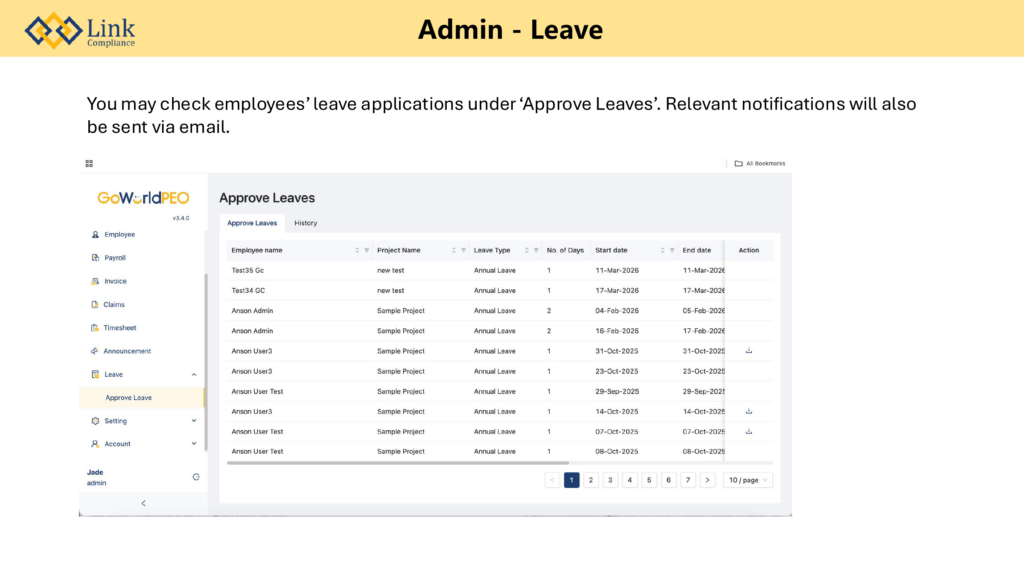The height and width of the screenshot is (576, 1024).
Task: Collapse the sidebar with the left arrow
Action: pyautogui.click(x=143, y=503)
